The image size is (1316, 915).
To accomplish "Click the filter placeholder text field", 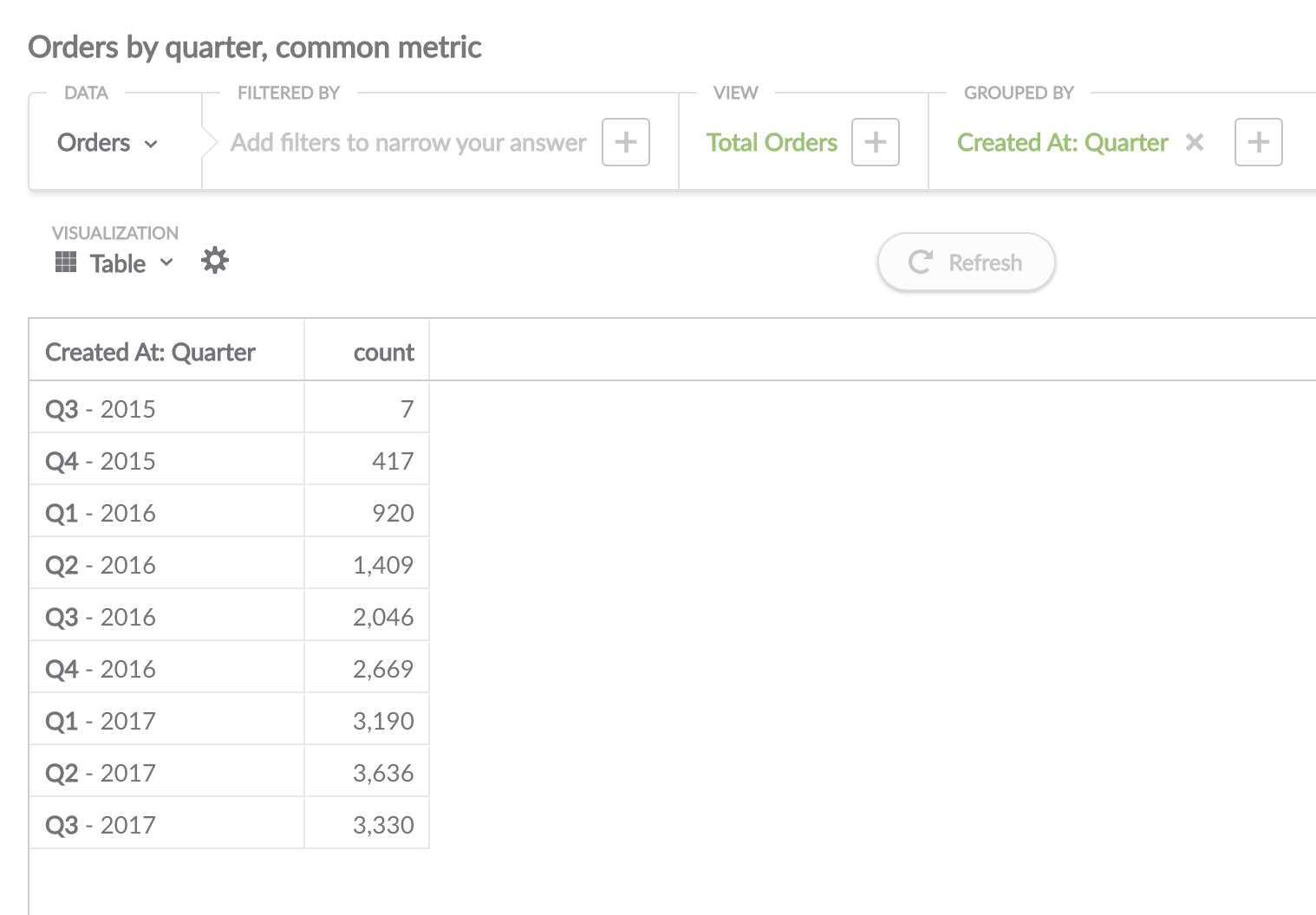I will (x=407, y=142).
